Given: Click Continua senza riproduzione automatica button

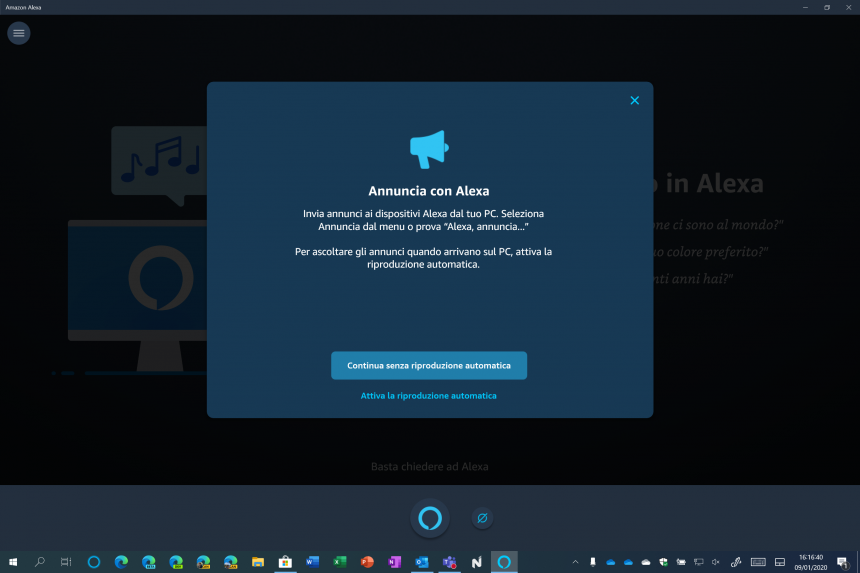Looking at the screenshot, I should [x=429, y=366].
